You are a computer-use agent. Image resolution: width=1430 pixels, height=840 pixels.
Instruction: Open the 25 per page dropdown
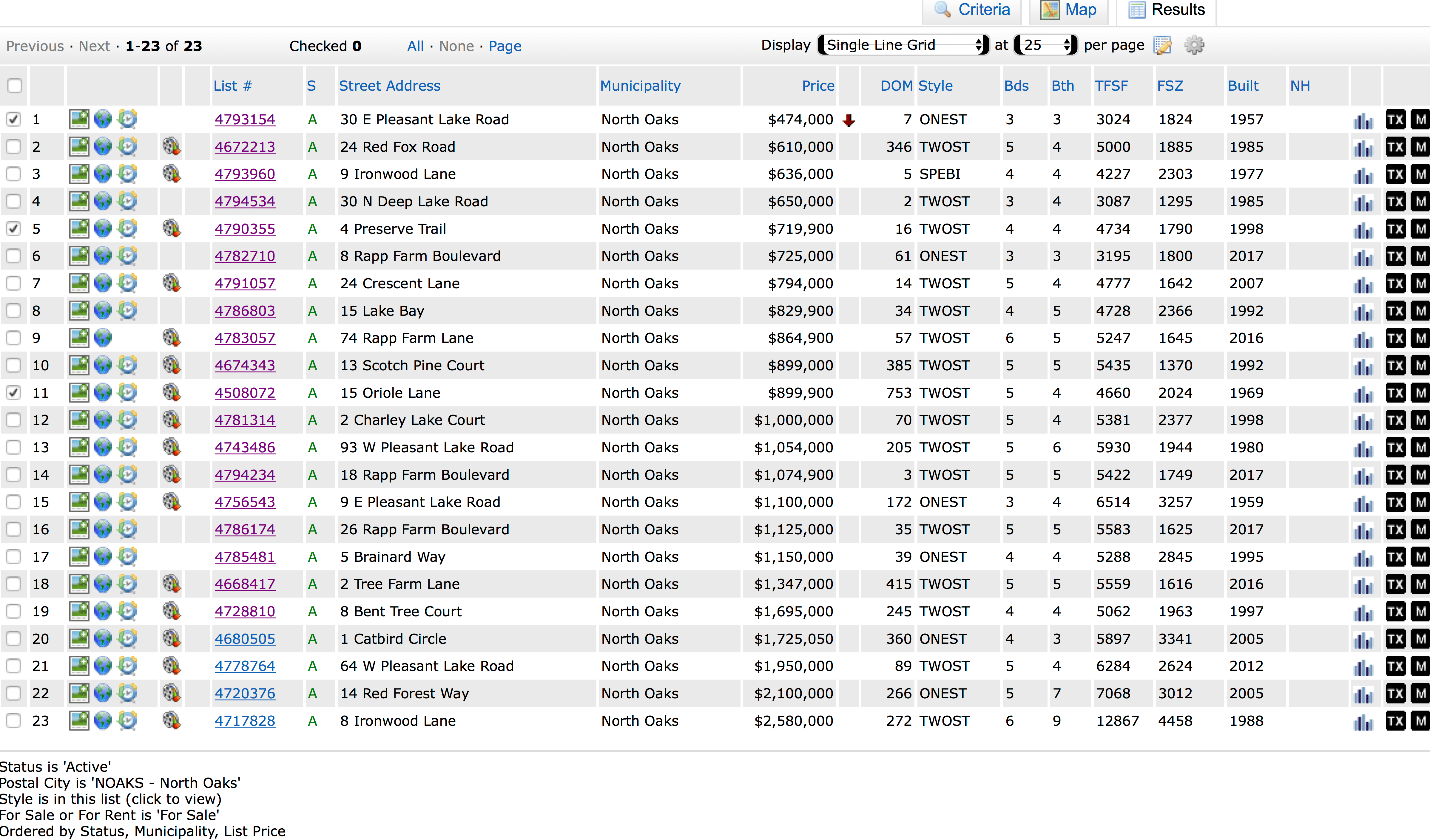coord(1045,45)
